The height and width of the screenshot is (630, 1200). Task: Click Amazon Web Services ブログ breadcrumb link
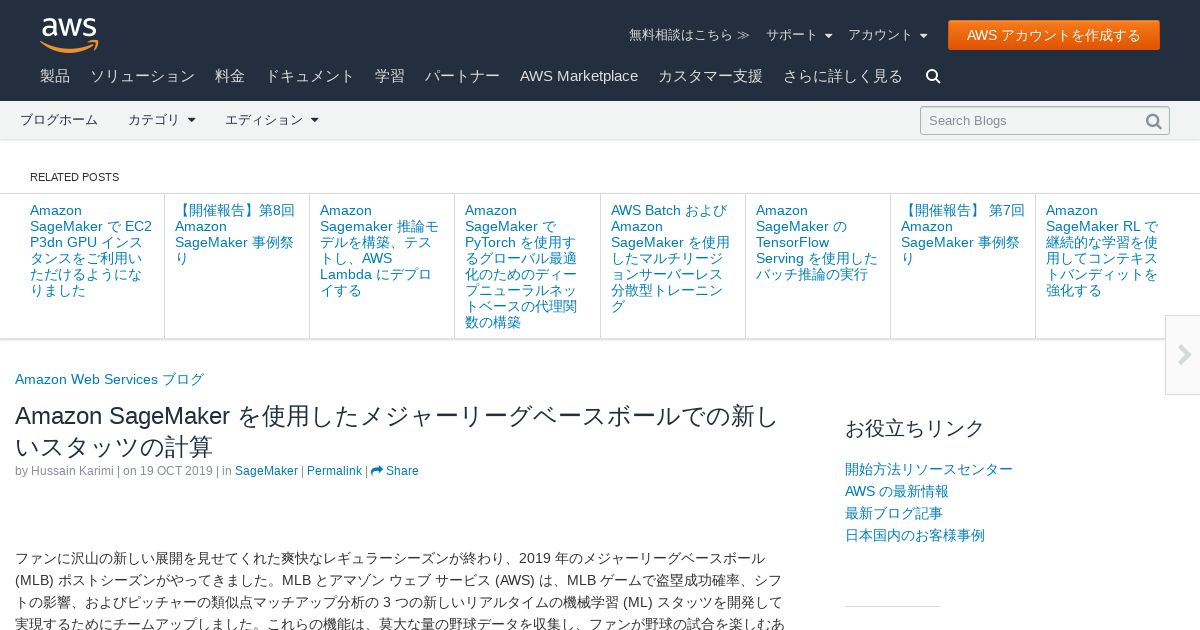(109, 379)
